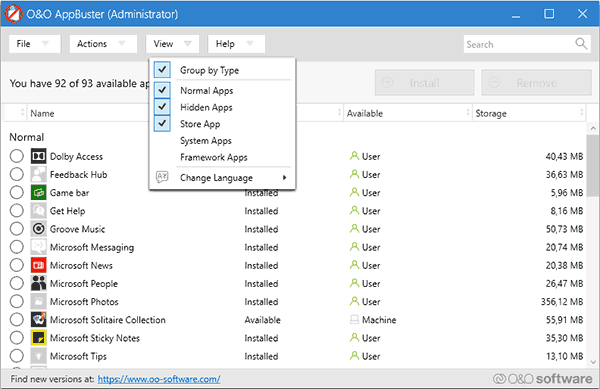
Task: Click the Remove button
Action: coord(536,83)
